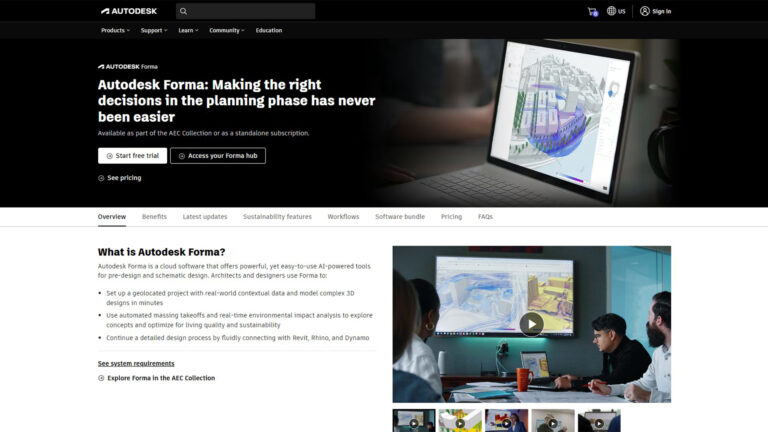Switch to the Software bundle tab
Image resolution: width=768 pixels, height=432 pixels.
[400, 216]
